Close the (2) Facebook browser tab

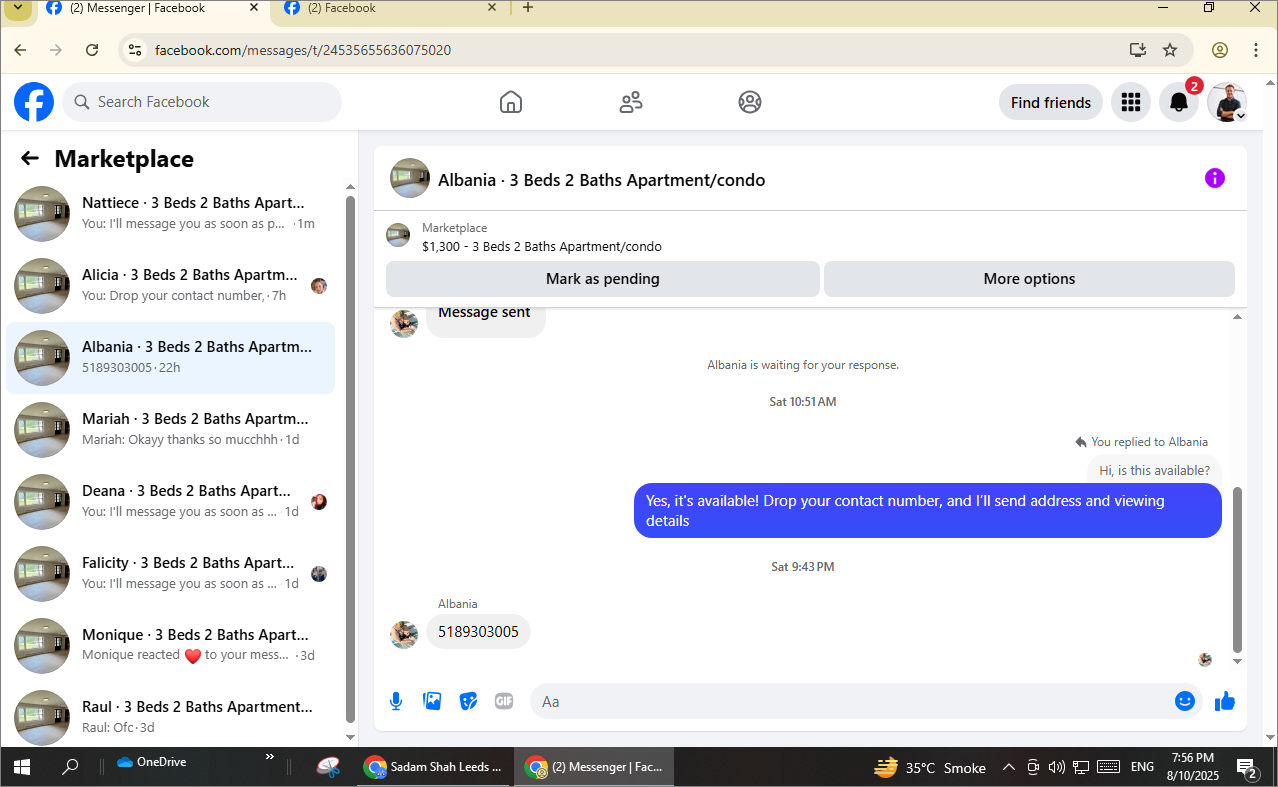491,8
